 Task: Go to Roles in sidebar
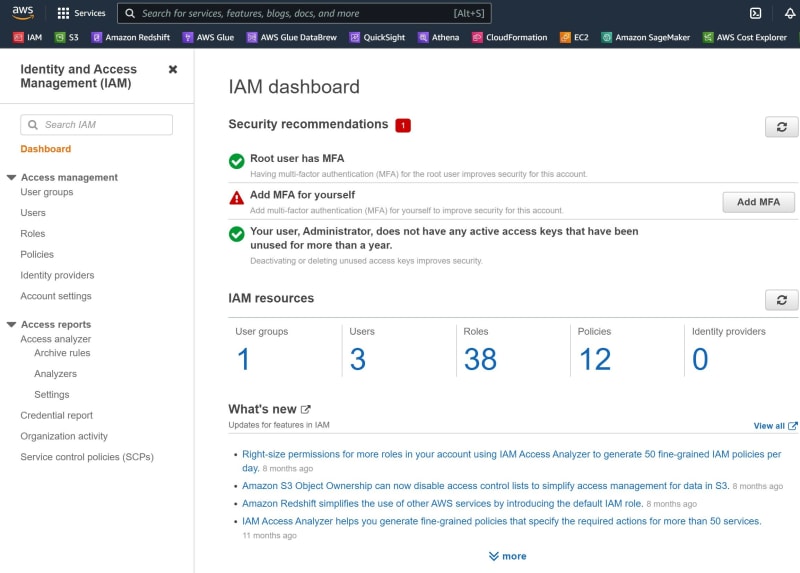[33, 234]
